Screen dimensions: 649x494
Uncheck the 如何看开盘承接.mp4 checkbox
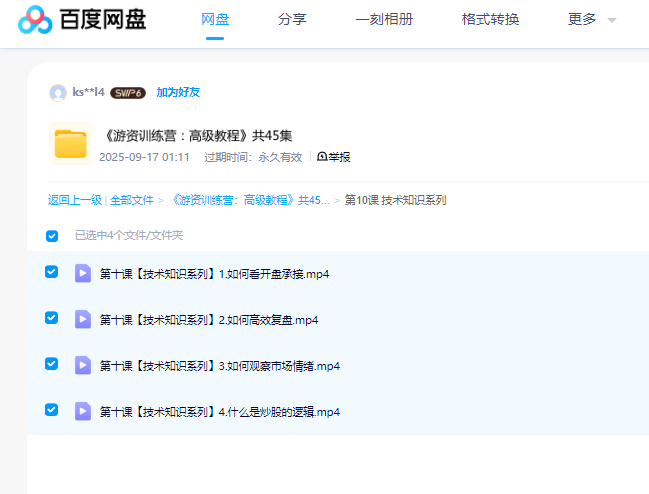tap(52, 272)
